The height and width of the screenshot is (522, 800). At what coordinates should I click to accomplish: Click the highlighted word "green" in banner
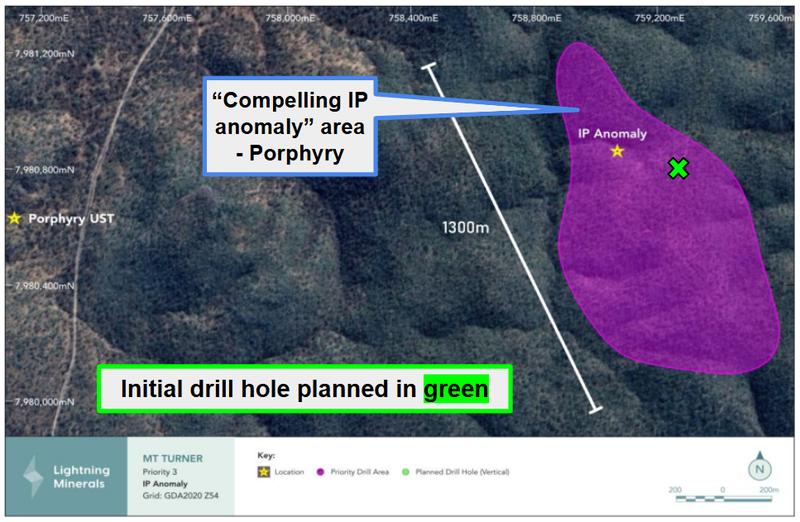click(455, 390)
